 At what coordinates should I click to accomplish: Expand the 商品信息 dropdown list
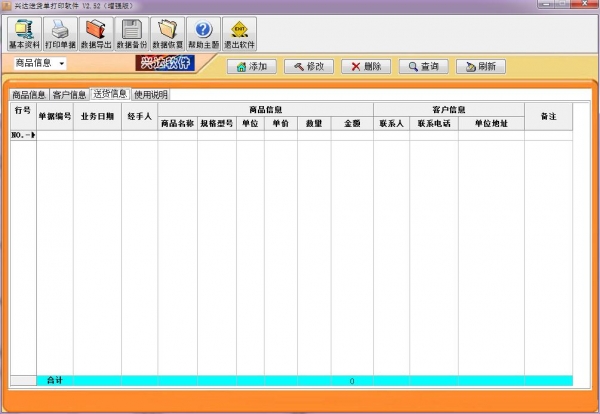[x=62, y=64]
